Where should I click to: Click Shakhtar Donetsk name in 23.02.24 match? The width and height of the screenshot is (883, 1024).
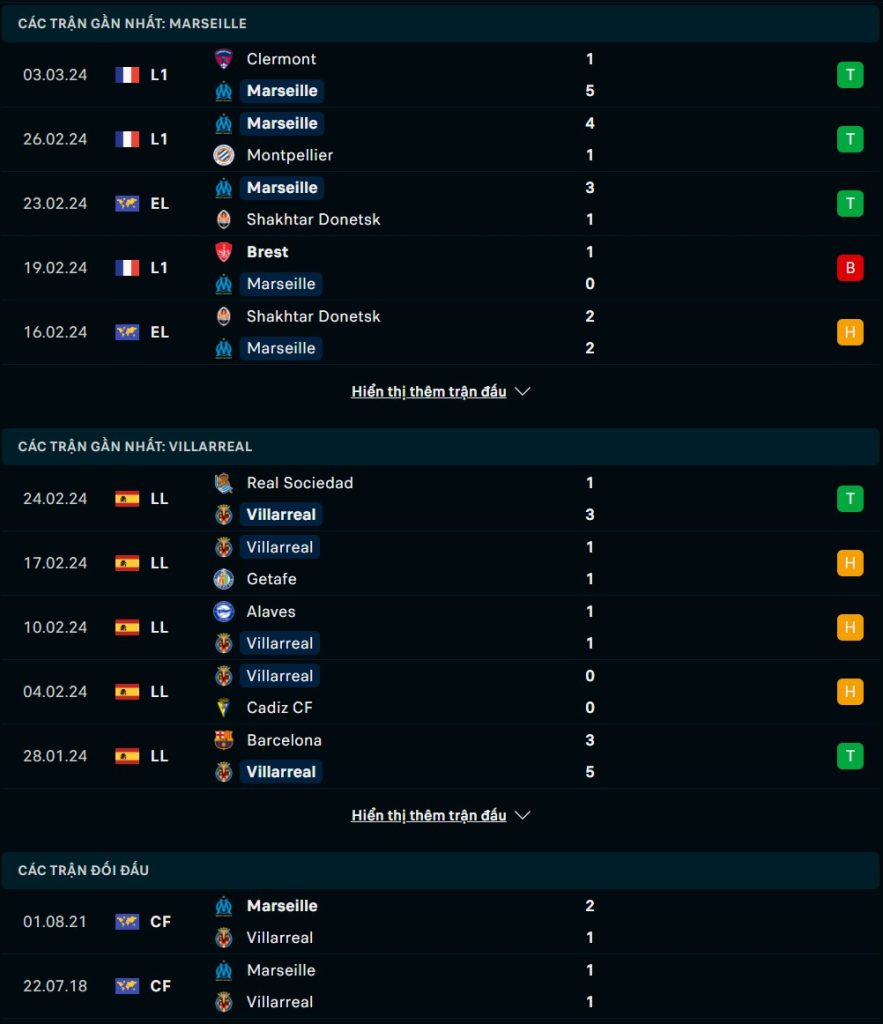[313, 219]
